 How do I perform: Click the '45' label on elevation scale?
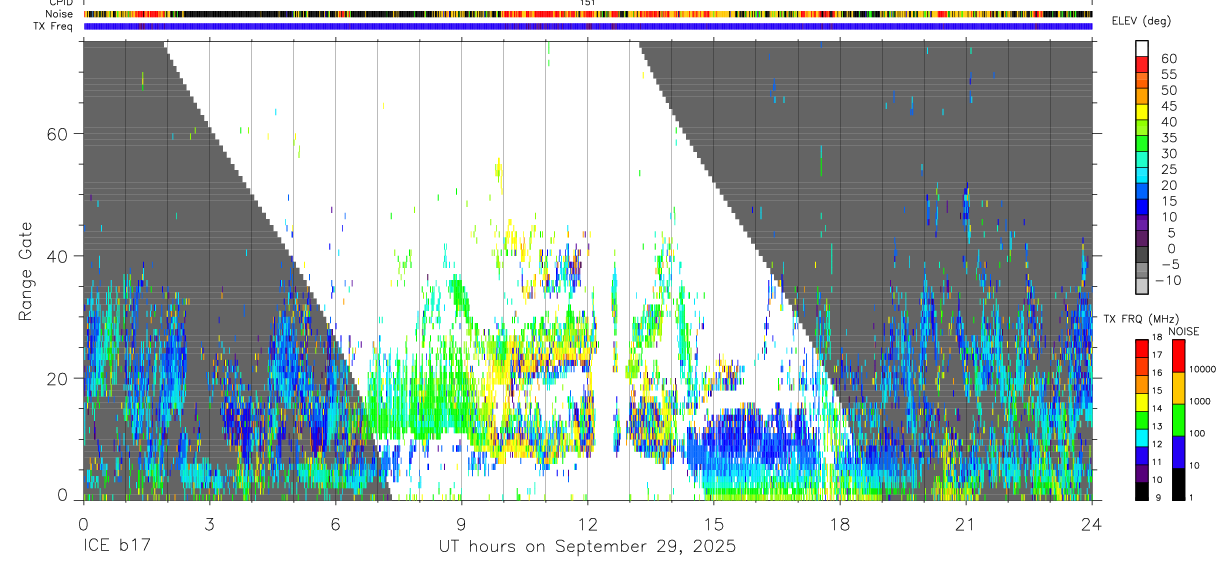coord(1168,106)
